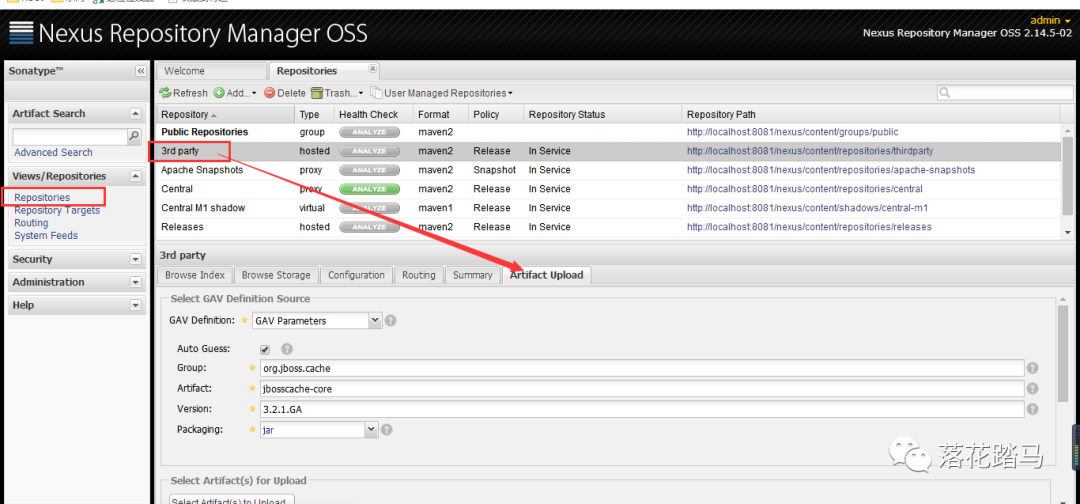Open the groups/public repository path link
Screen dimensions: 1080x504
[x=792, y=132]
